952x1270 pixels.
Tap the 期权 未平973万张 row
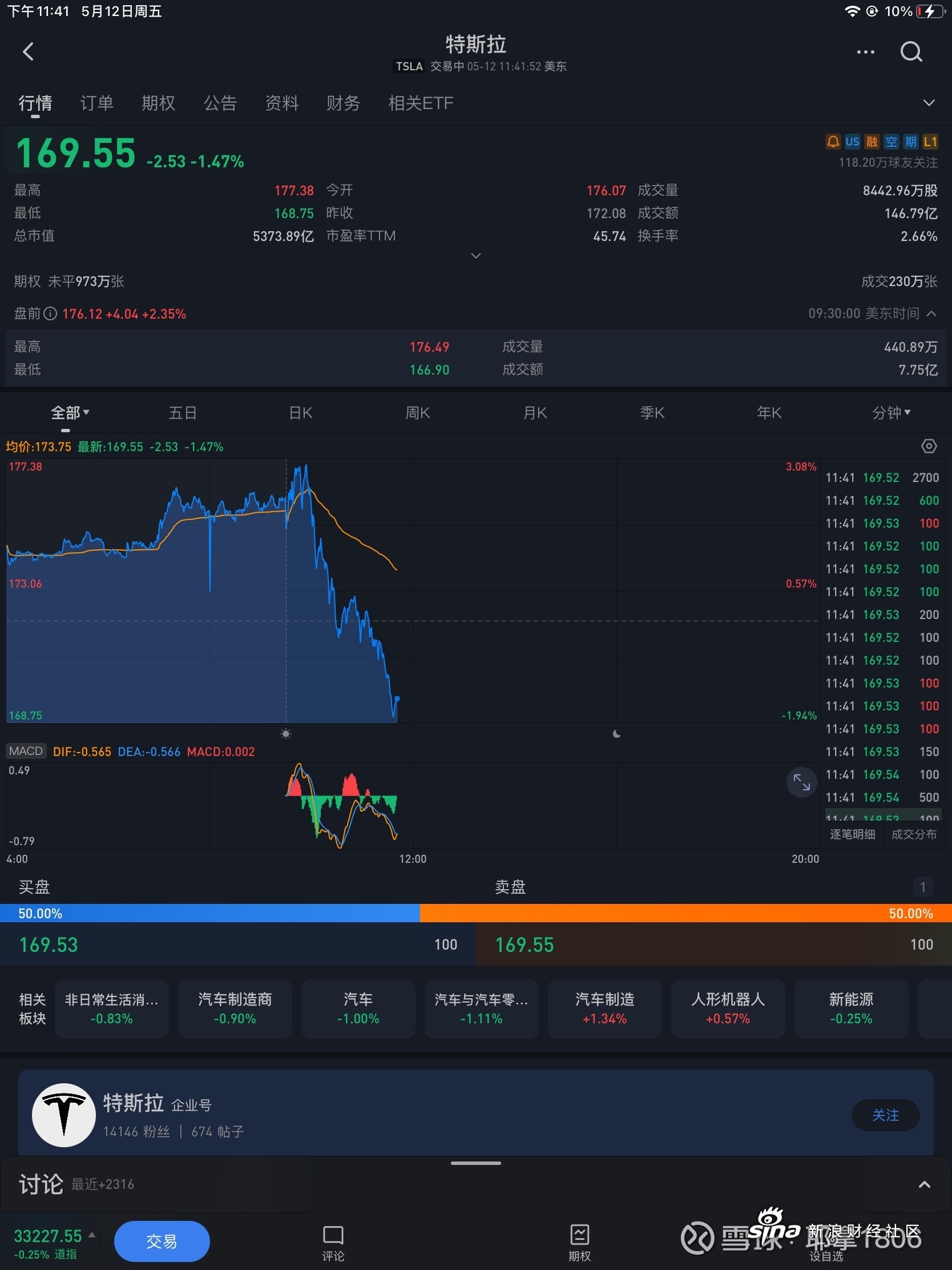click(475, 282)
